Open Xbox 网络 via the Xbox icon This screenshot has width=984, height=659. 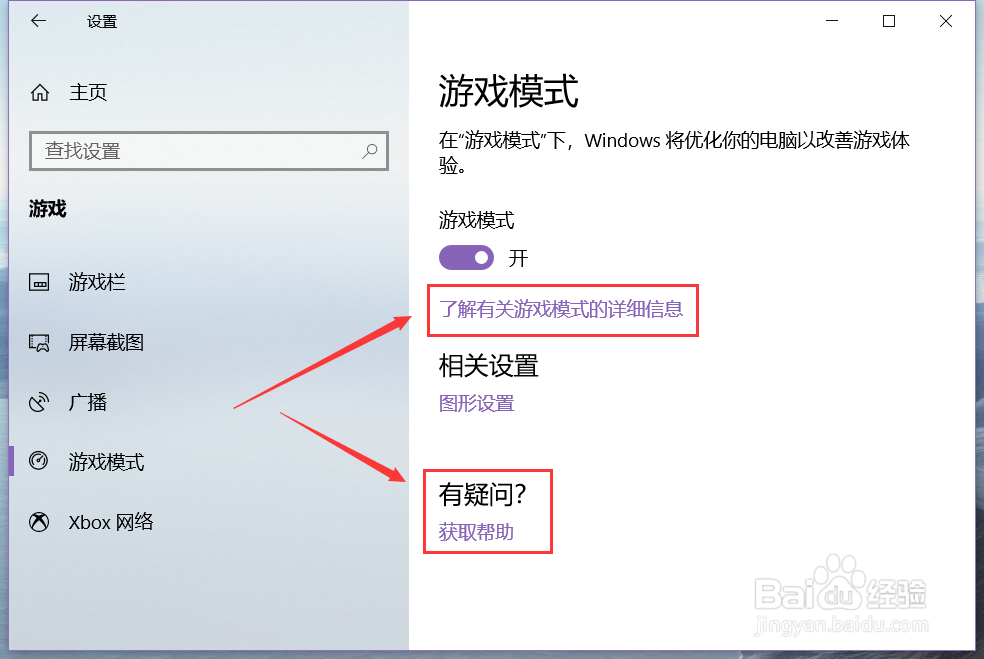click(x=40, y=522)
